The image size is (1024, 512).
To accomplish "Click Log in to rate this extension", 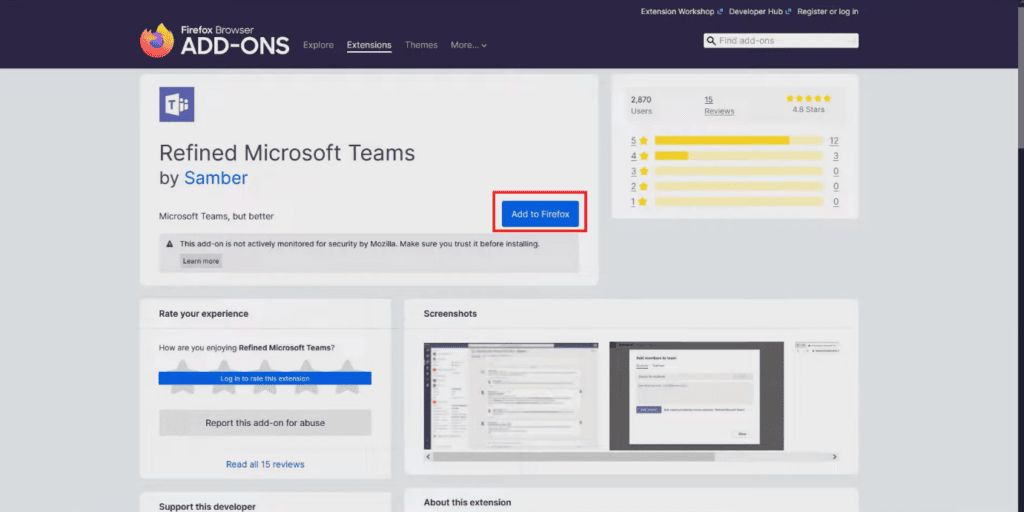I will (x=265, y=378).
